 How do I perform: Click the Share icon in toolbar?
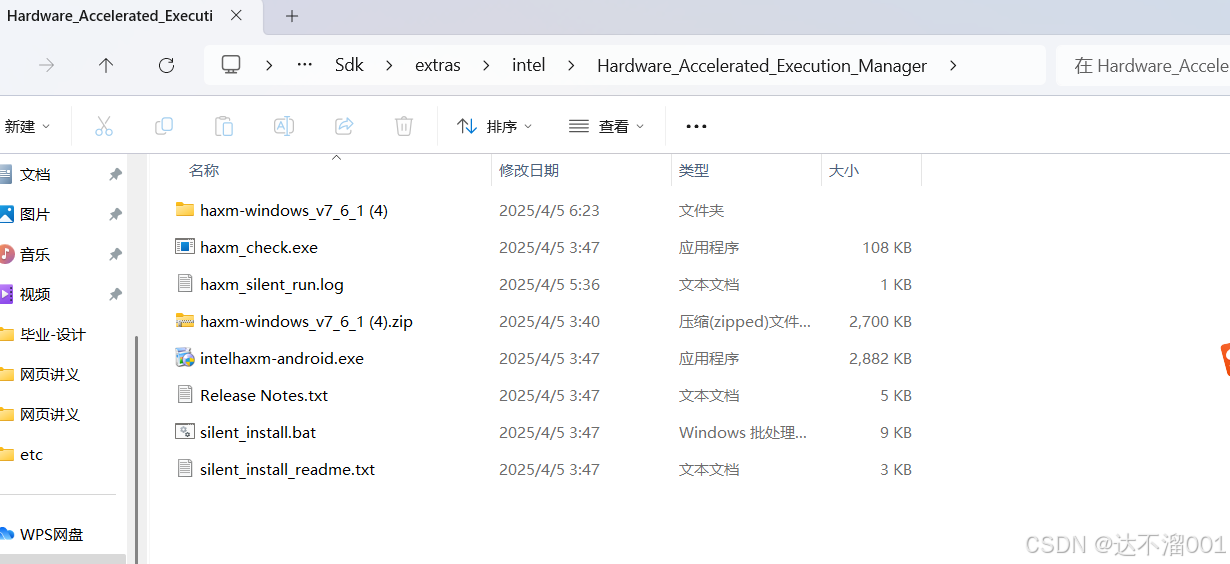[x=344, y=126]
